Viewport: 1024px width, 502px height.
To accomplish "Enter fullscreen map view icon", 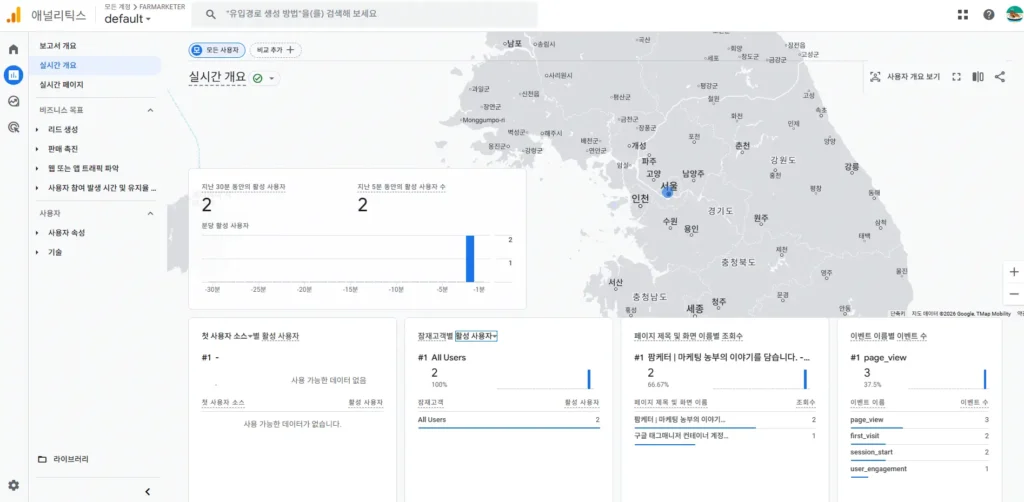I will click(x=956, y=77).
